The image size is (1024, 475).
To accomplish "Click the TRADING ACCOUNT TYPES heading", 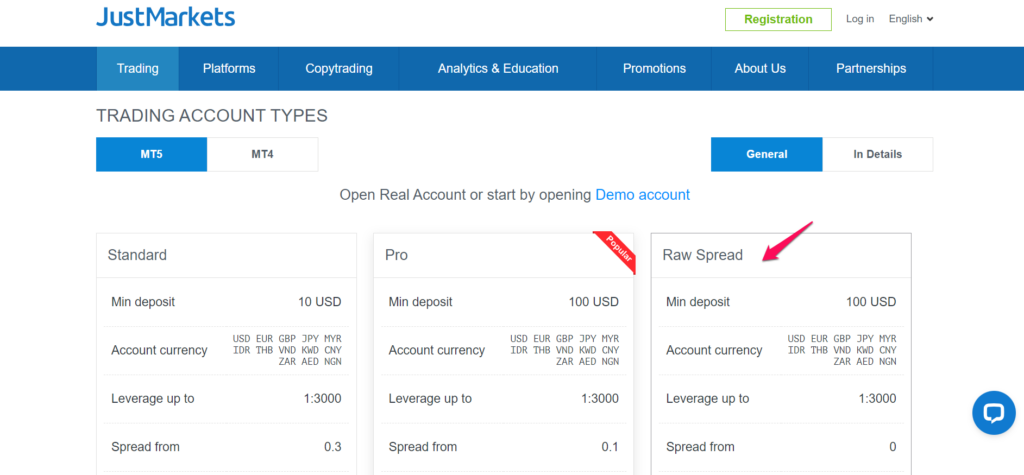I will pyautogui.click(x=212, y=116).
